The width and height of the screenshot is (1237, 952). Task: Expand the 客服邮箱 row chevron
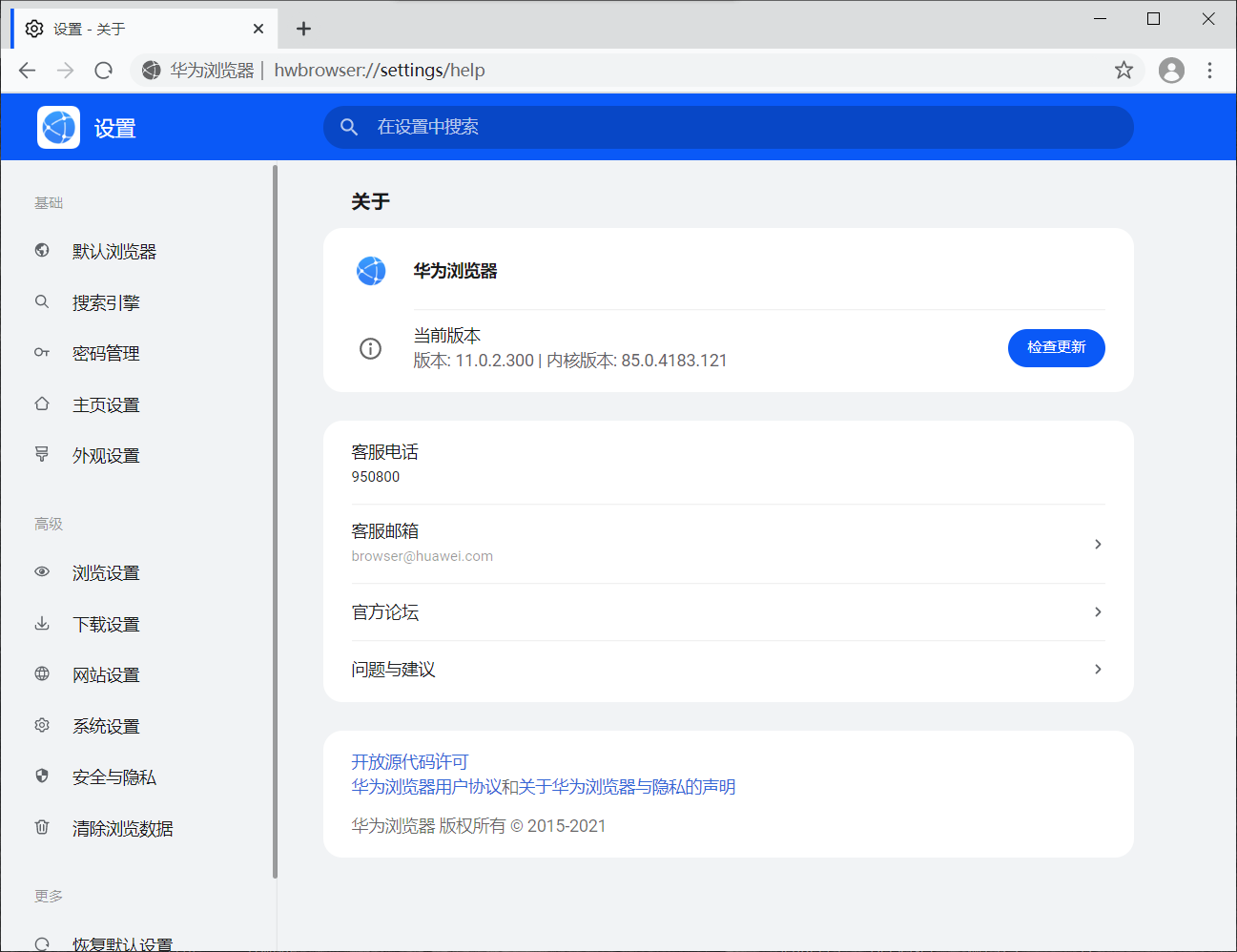1098,544
